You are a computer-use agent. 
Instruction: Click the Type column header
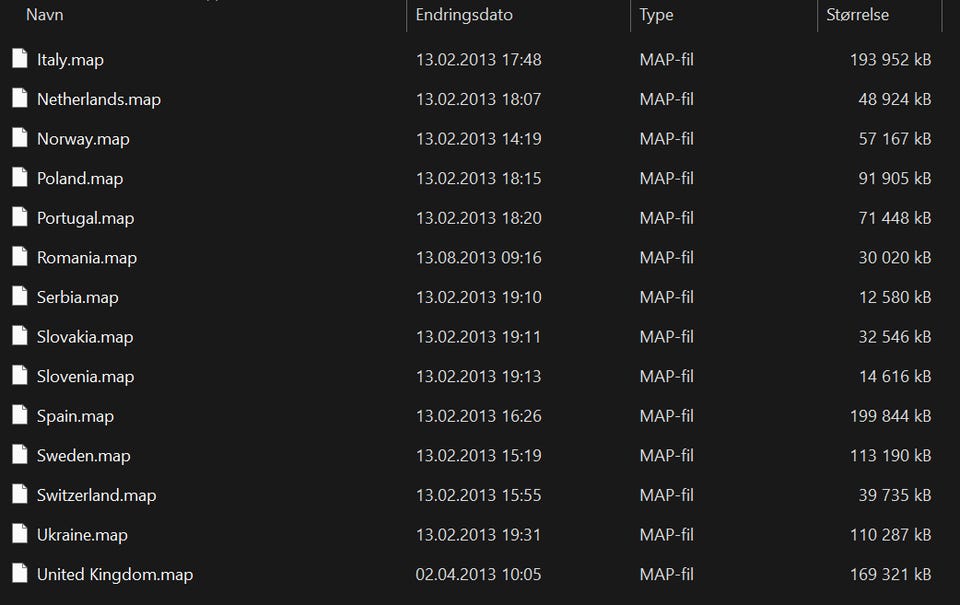tap(656, 15)
